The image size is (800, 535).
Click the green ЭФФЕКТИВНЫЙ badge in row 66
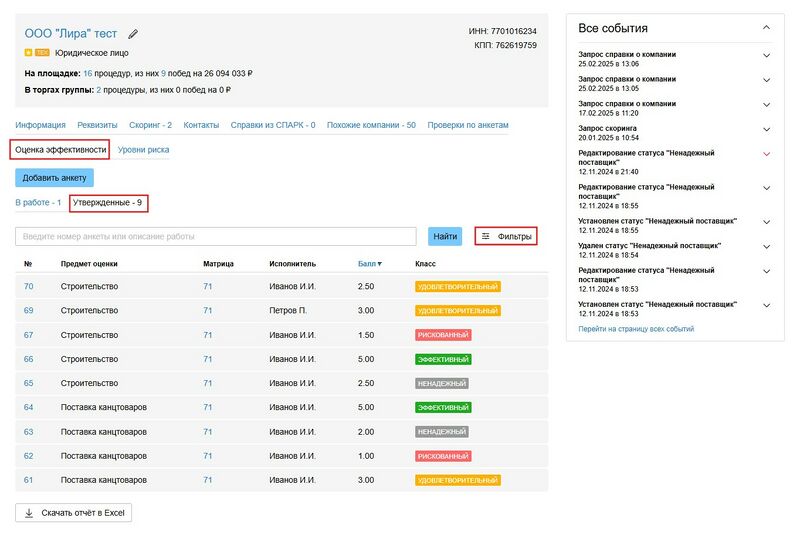[x=443, y=359]
